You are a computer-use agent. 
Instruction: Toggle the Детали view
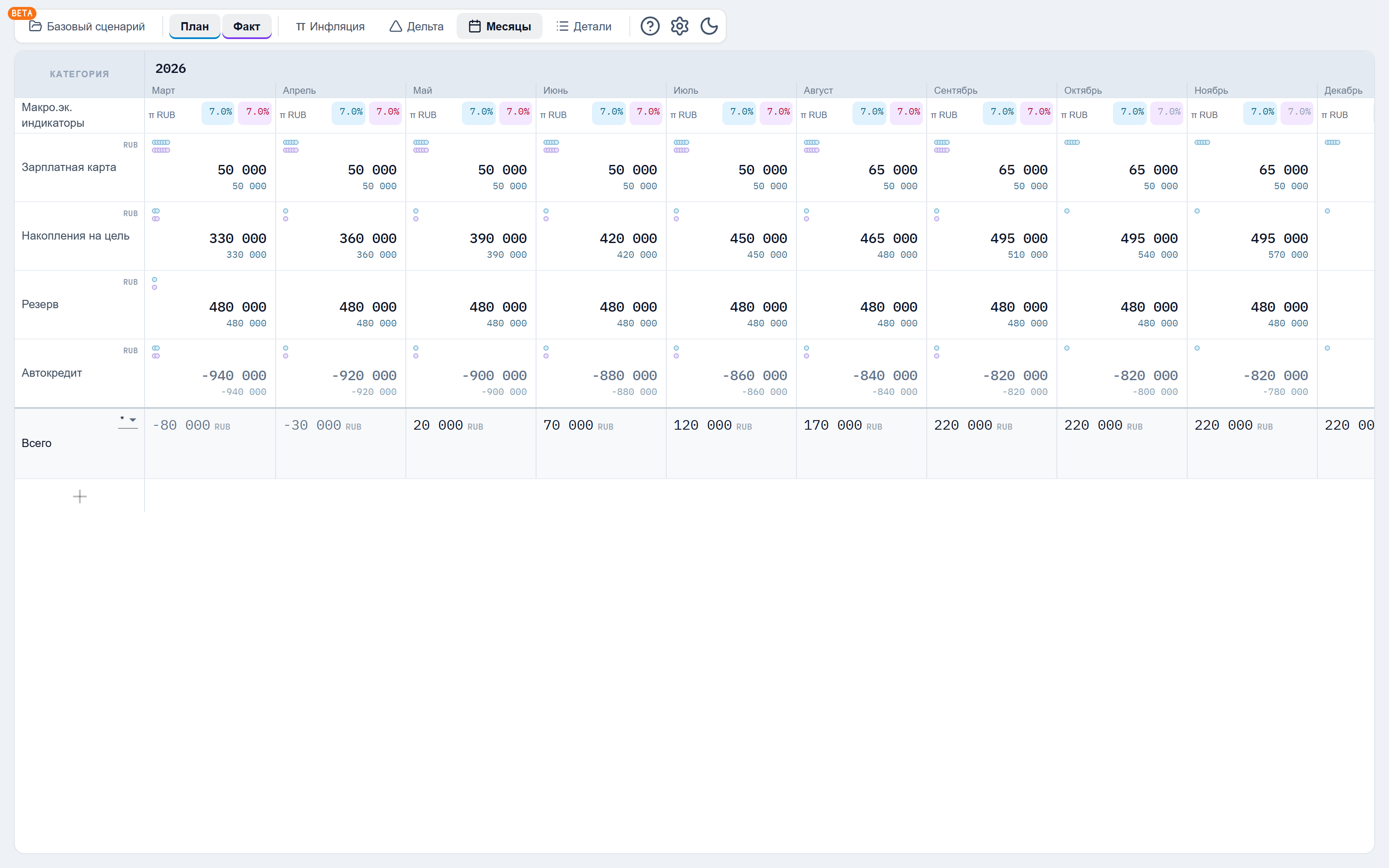pyautogui.click(x=584, y=26)
